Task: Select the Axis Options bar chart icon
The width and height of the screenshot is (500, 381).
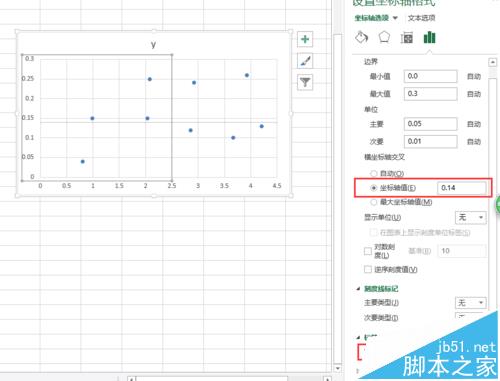Action: tap(429, 37)
